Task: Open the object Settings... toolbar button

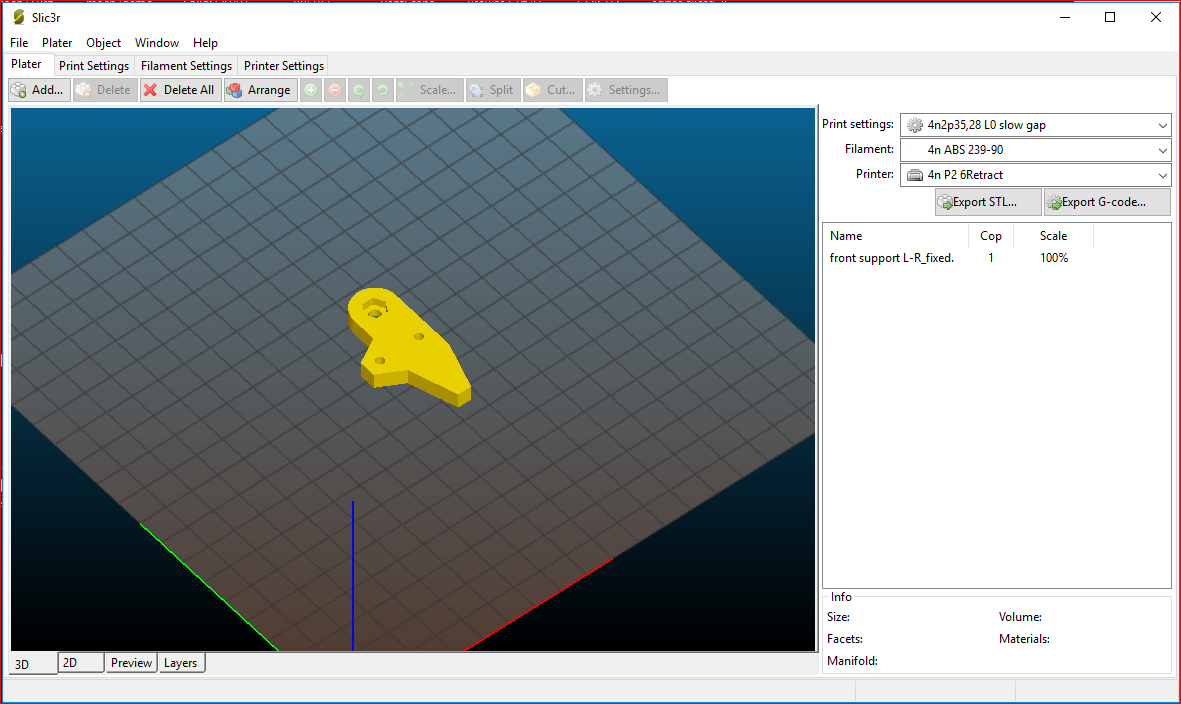Action: point(625,90)
